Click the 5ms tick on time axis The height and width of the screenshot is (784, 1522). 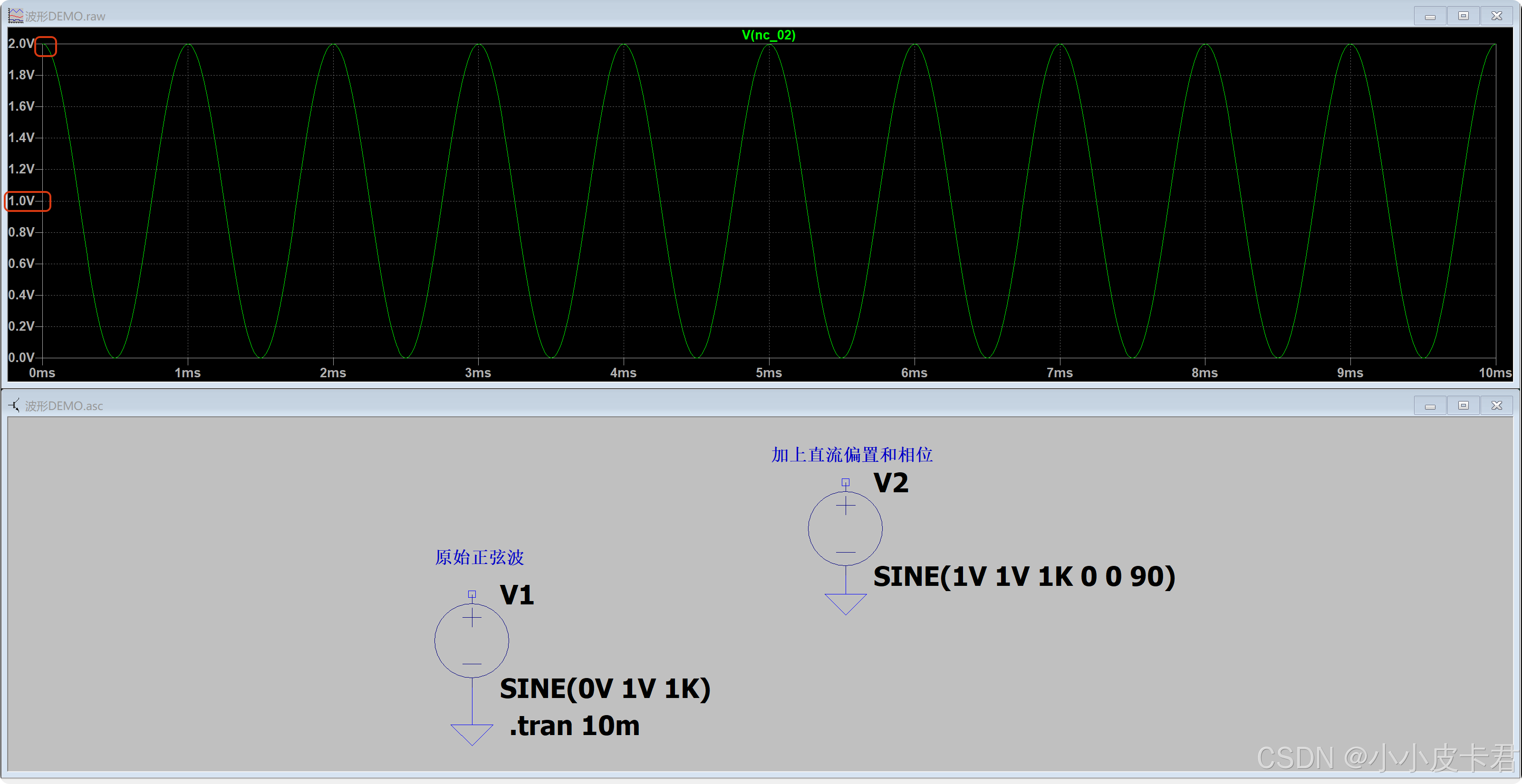point(769,373)
